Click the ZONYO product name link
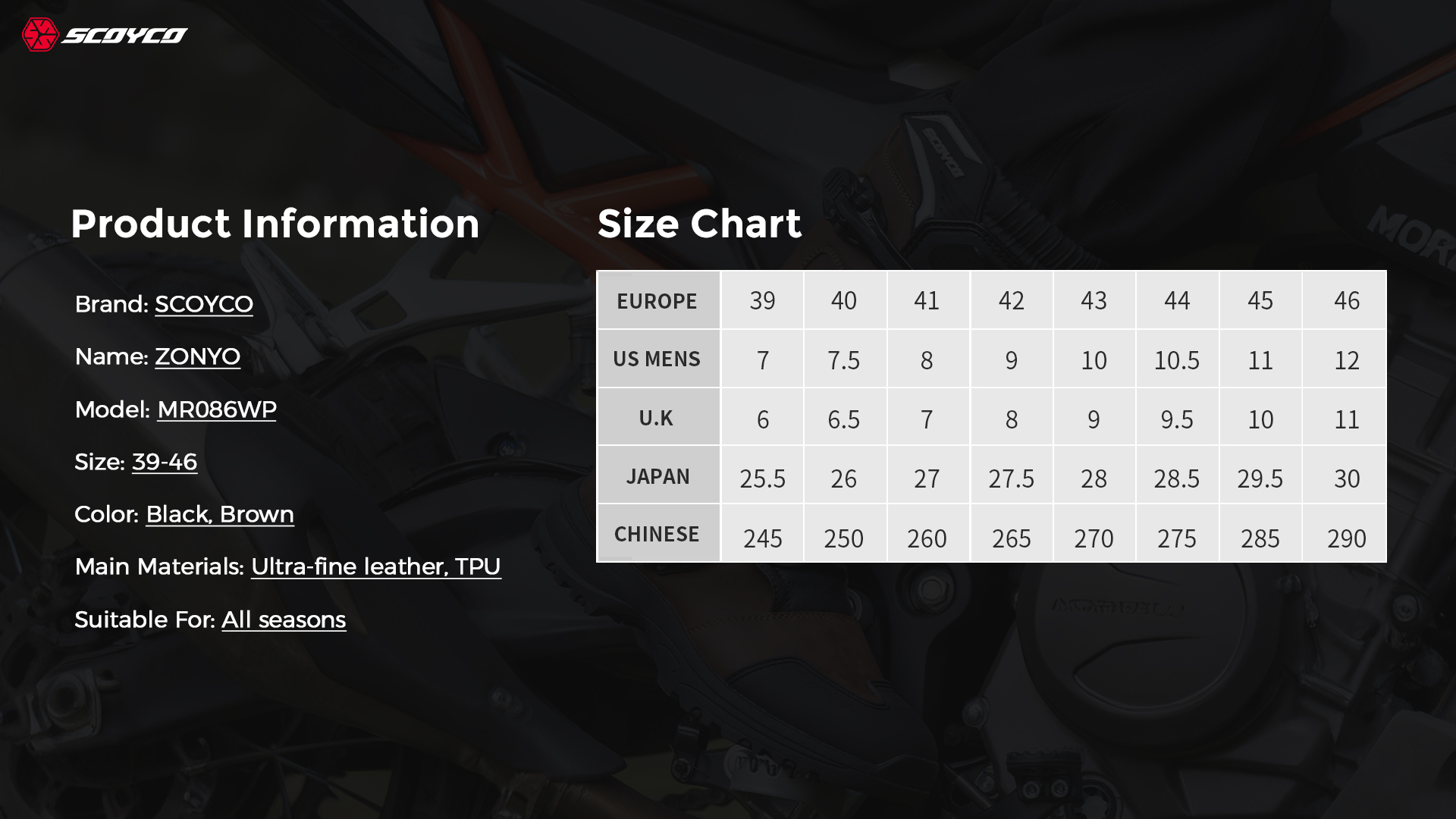The image size is (1456, 819). tap(197, 356)
